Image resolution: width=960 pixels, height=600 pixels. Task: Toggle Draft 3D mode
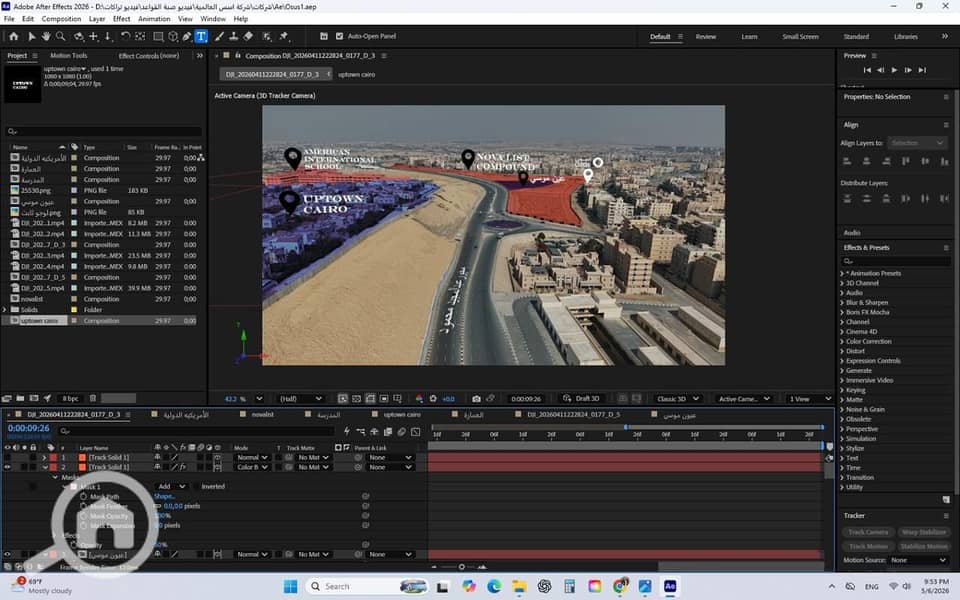(x=581, y=399)
